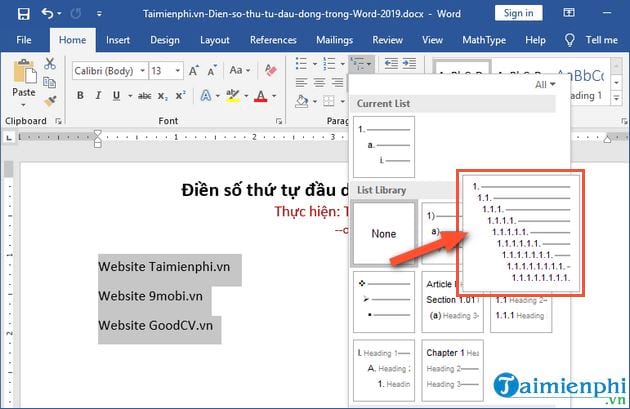Align text right
This screenshot has width=630, height=409.
coord(338,83)
